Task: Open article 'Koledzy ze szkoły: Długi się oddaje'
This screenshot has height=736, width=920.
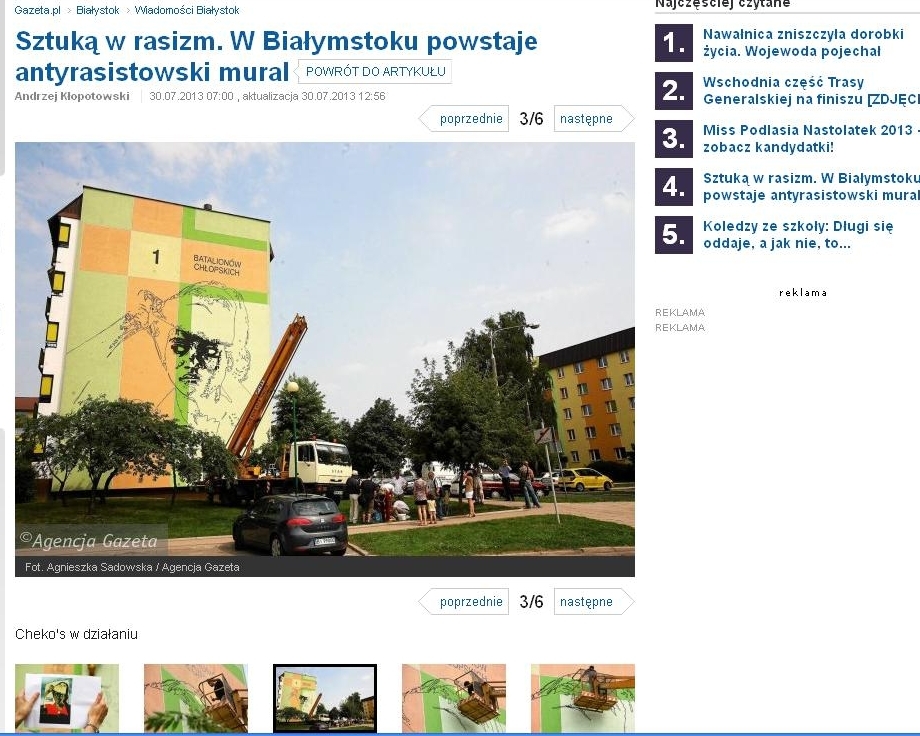Action: (x=798, y=235)
